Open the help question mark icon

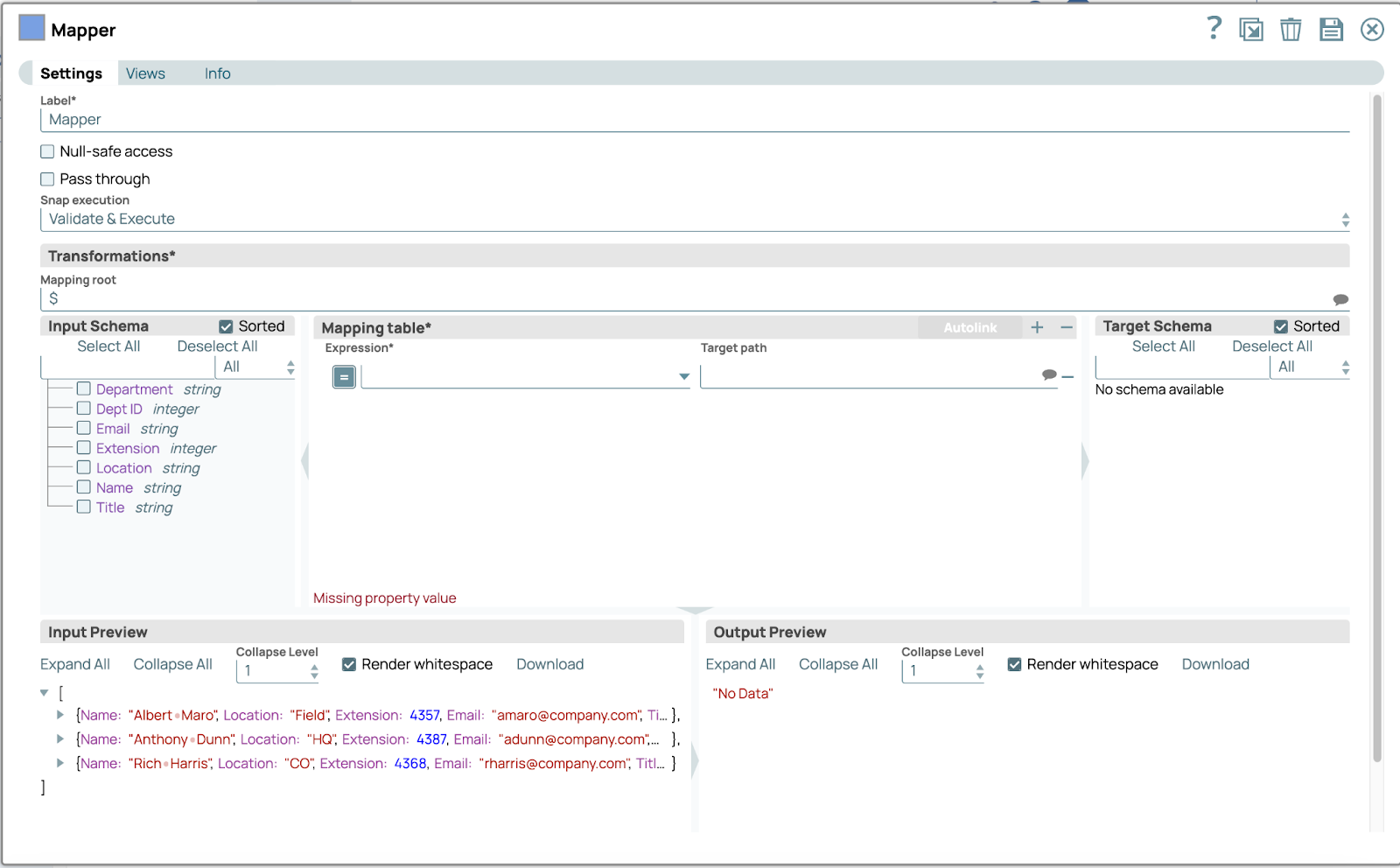point(1214,29)
